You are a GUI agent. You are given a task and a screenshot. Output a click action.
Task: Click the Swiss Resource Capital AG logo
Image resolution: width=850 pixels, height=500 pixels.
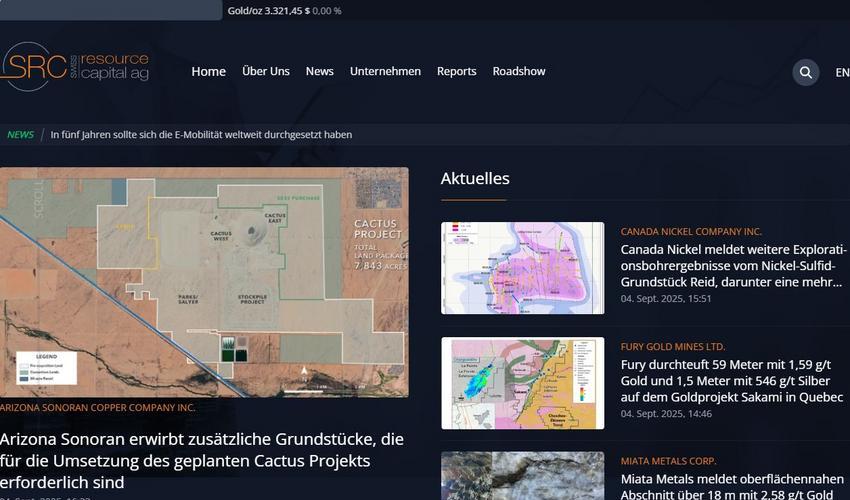coord(75,66)
